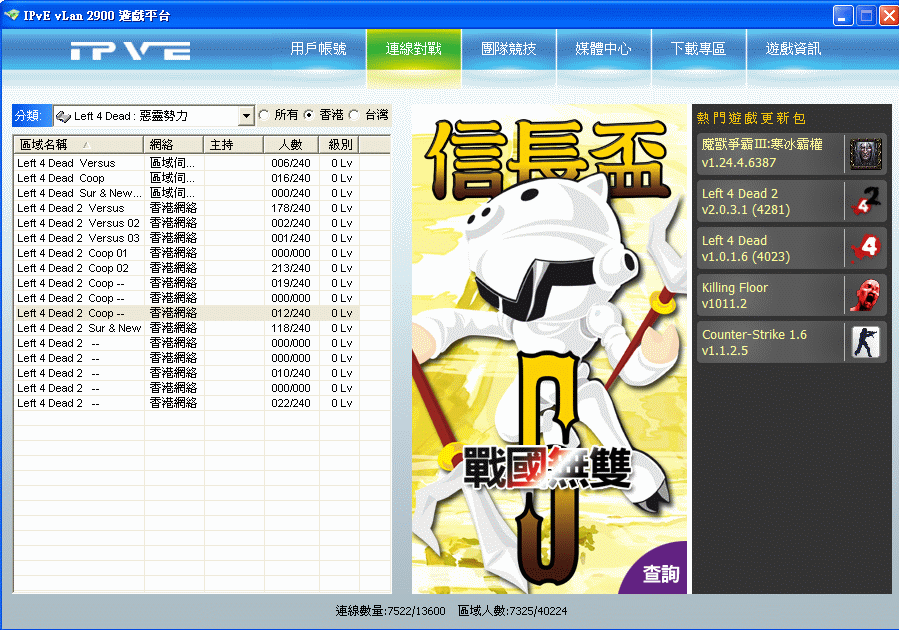Sort by 級別 column header
This screenshot has height=630, width=899.
point(339,144)
